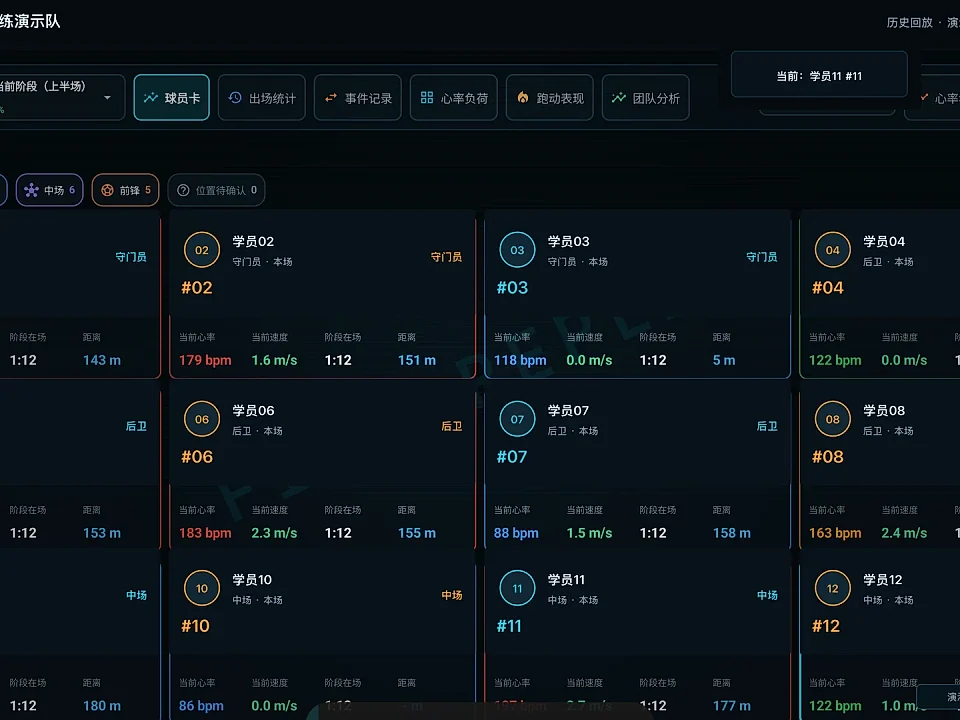Image resolution: width=960 pixels, height=720 pixels.
Task: Click the 118 bpm heart rate value
Action: 520,360
